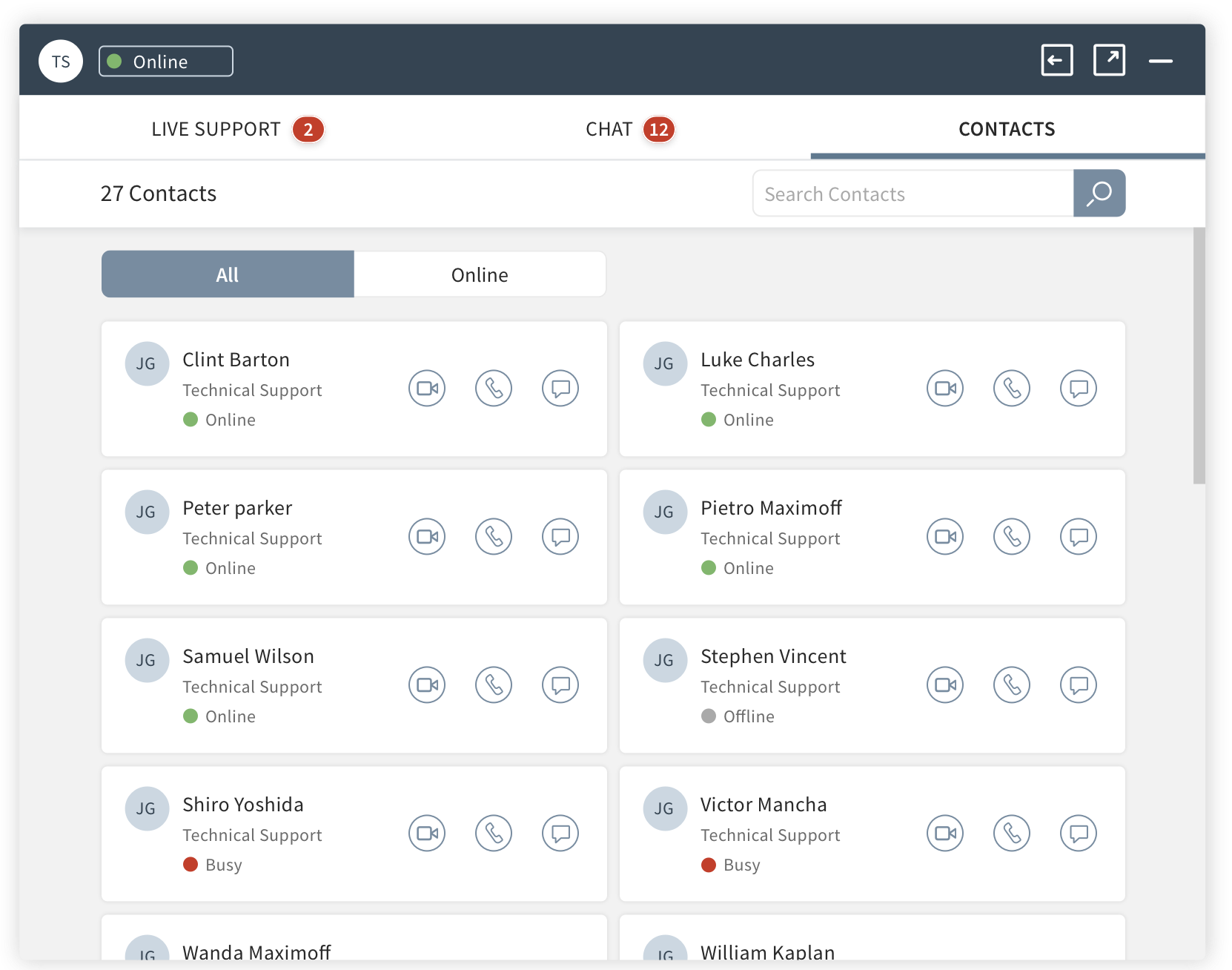The image size is (1232, 970).
Task: Click Clint Barton's JG avatar
Action: pos(147,363)
